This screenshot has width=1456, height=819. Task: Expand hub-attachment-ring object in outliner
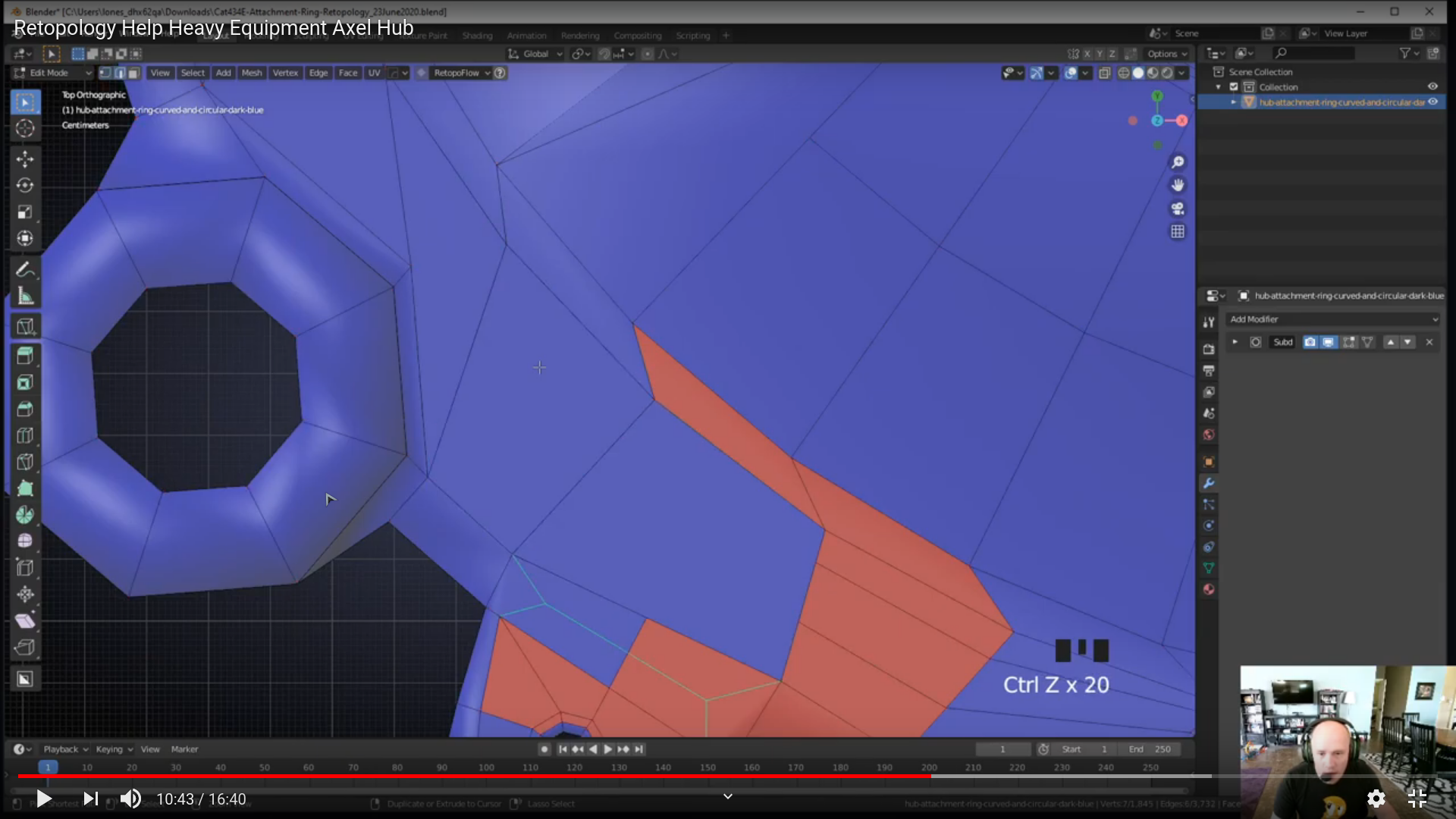(x=1234, y=102)
